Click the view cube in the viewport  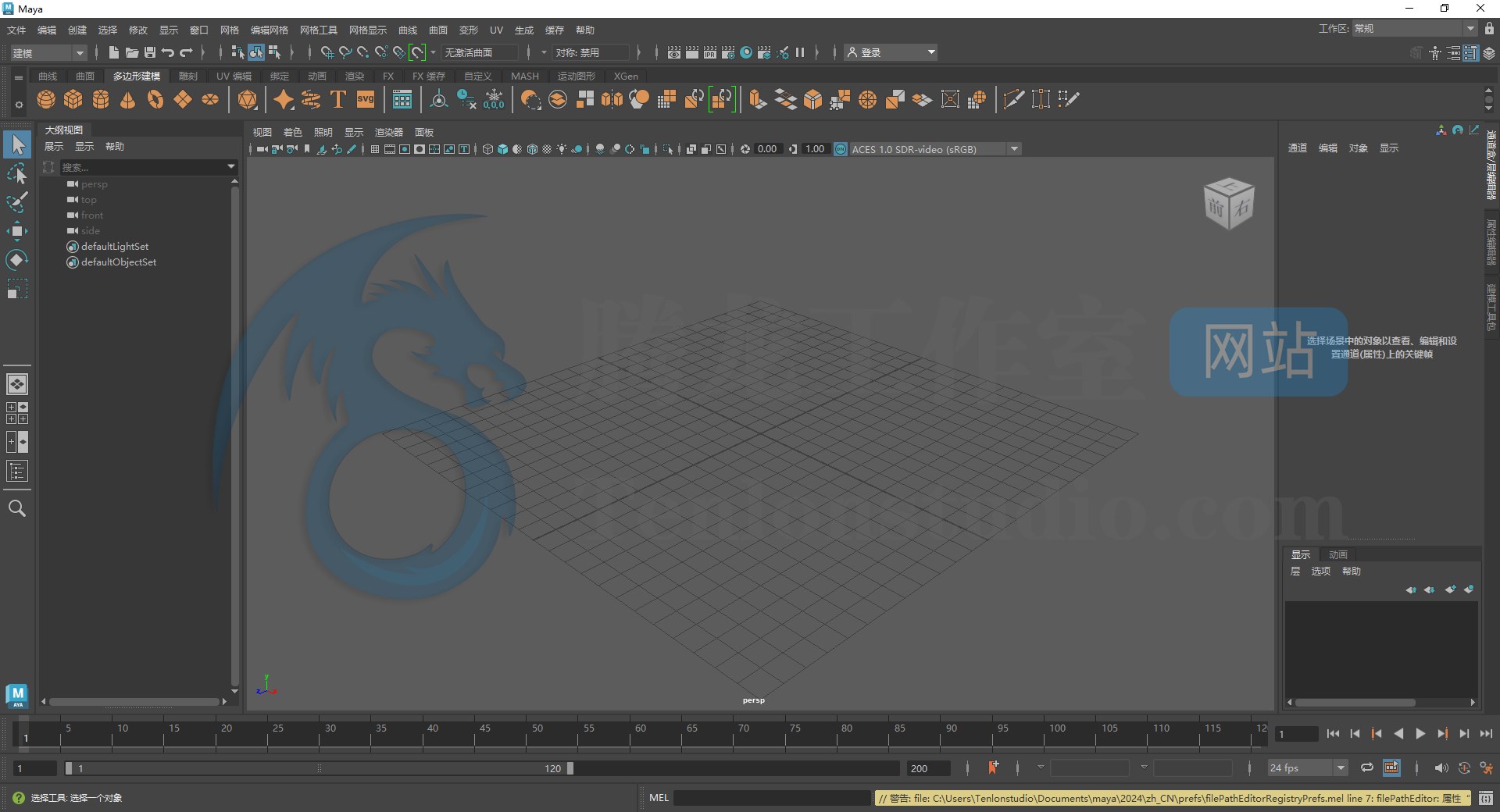pos(1229,203)
